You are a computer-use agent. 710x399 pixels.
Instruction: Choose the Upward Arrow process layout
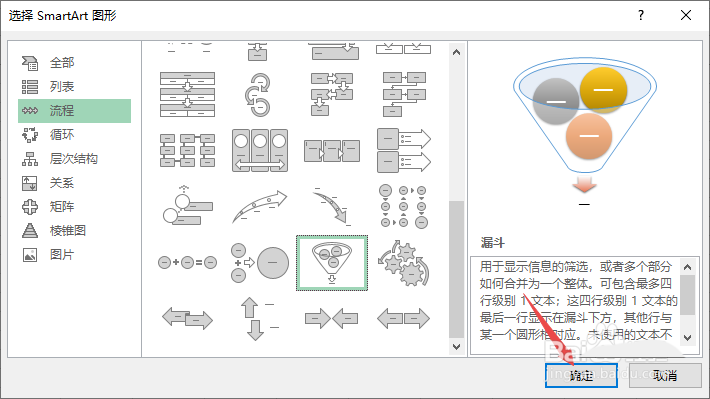[x=259, y=207]
